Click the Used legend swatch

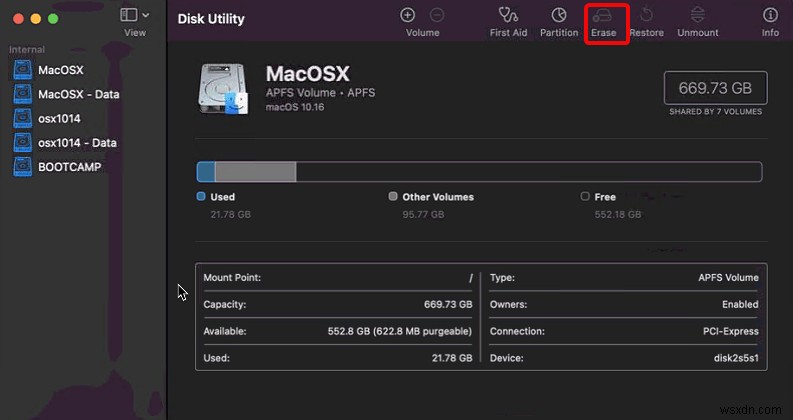tap(201, 196)
